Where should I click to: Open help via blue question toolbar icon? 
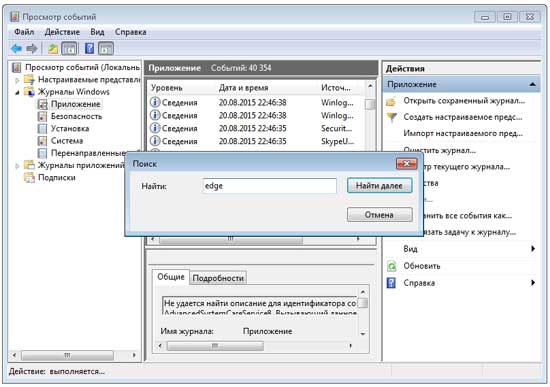pos(89,48)
